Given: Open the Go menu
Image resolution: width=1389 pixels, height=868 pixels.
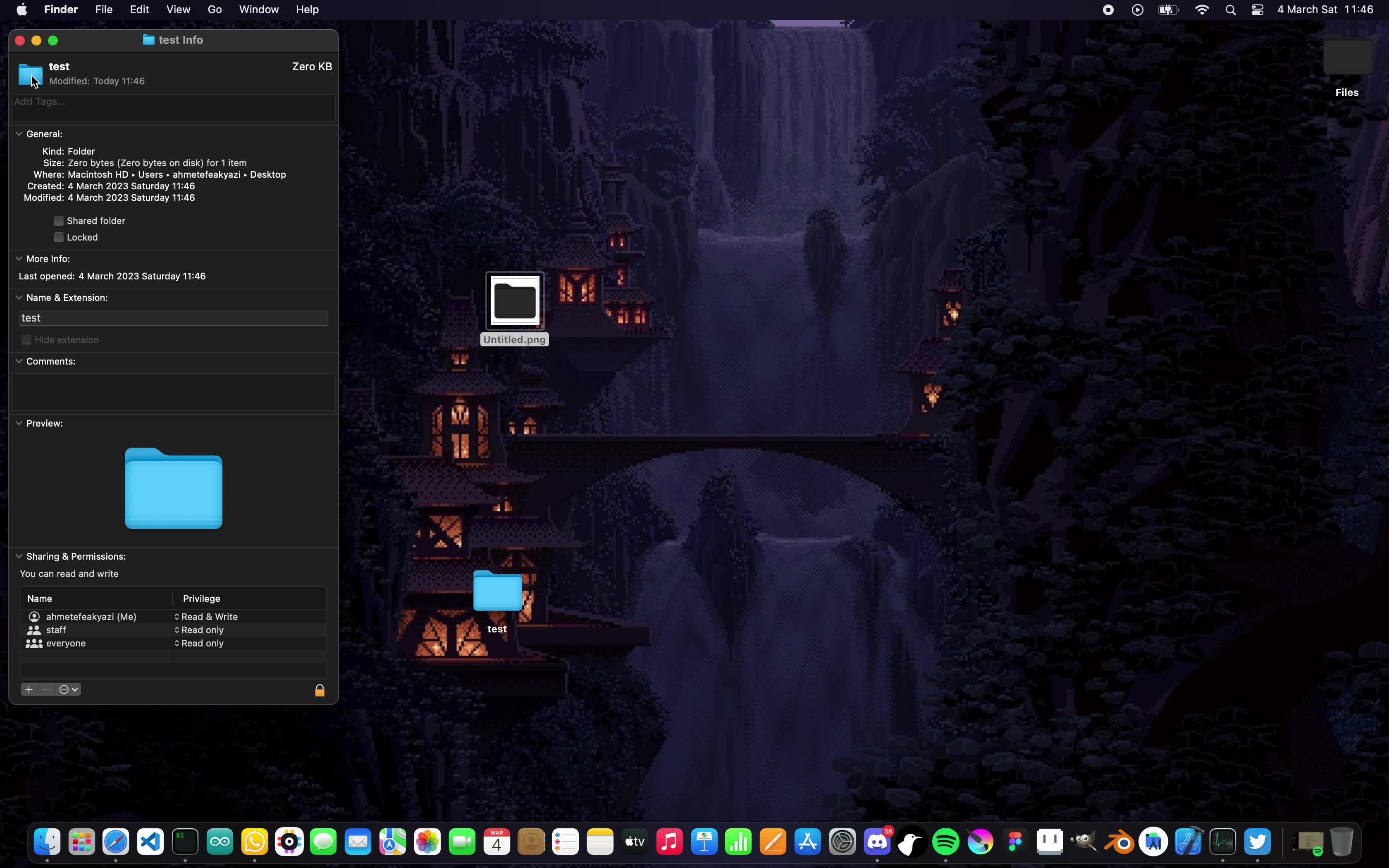Looking at the screenshot, I should 215,10.
